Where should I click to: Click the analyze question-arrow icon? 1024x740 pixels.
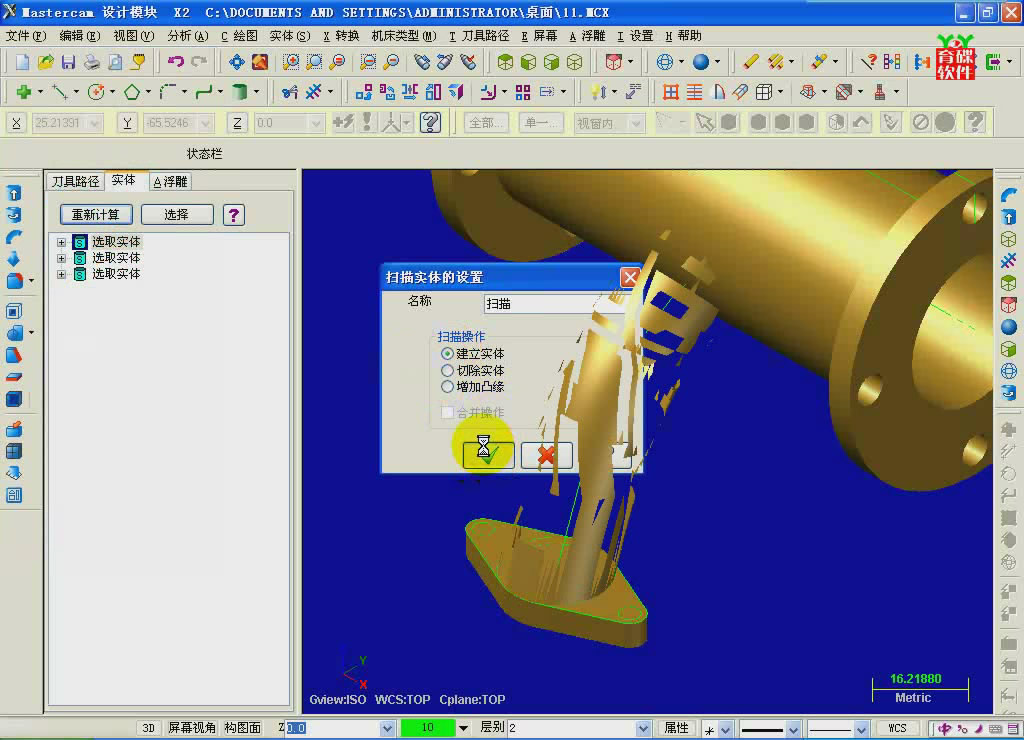coord(868,62)
